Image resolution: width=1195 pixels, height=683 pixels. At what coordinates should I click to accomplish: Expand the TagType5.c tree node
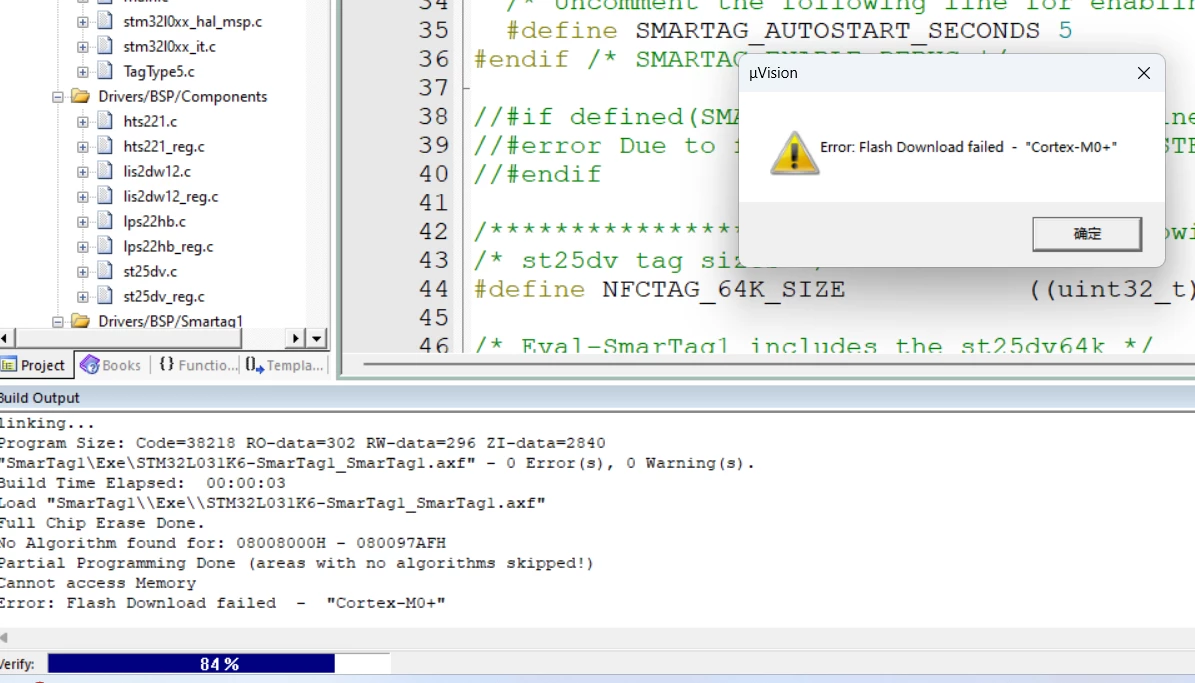pos(82,72)
